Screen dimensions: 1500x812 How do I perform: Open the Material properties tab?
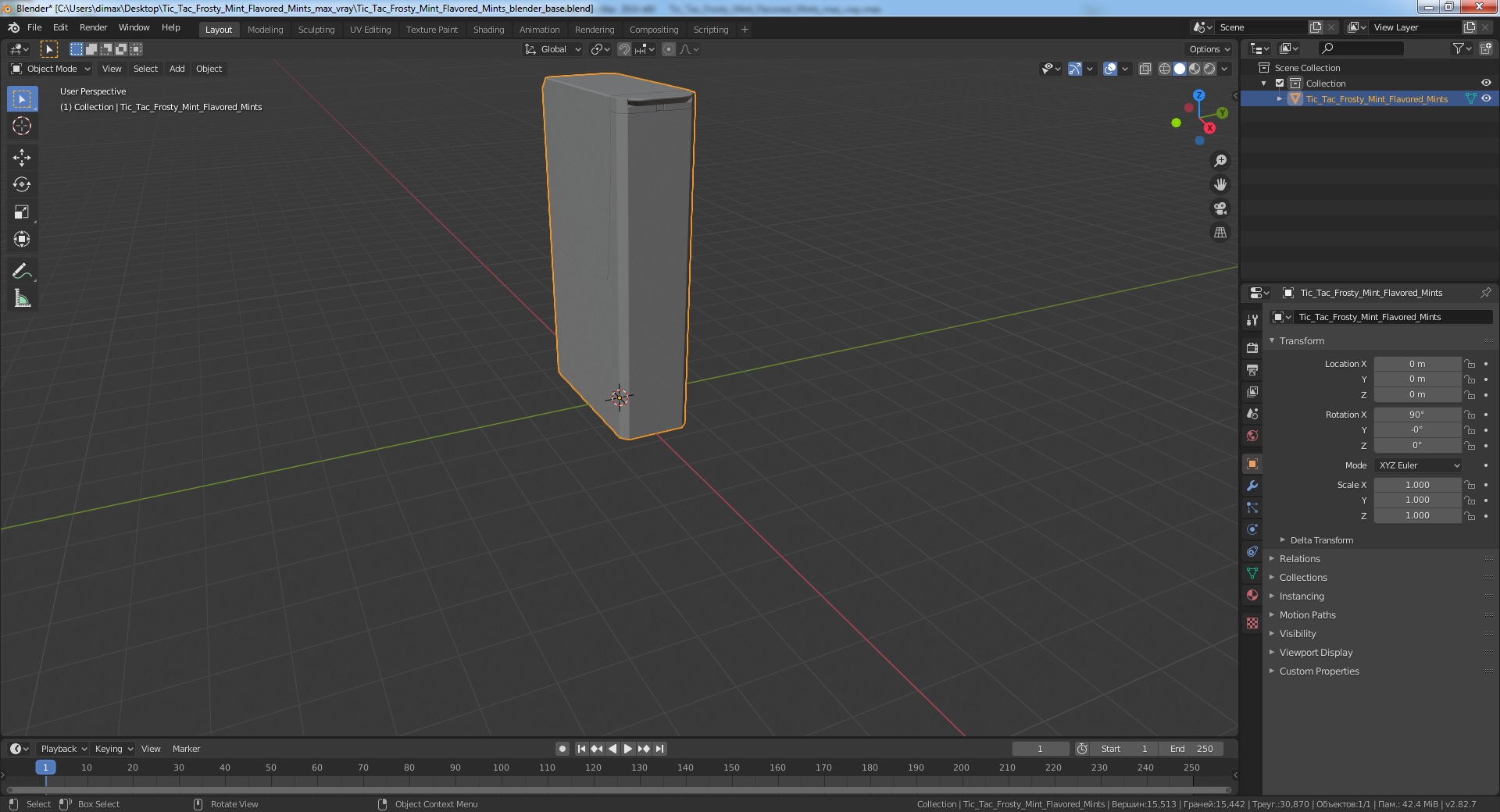(1252, 595)
